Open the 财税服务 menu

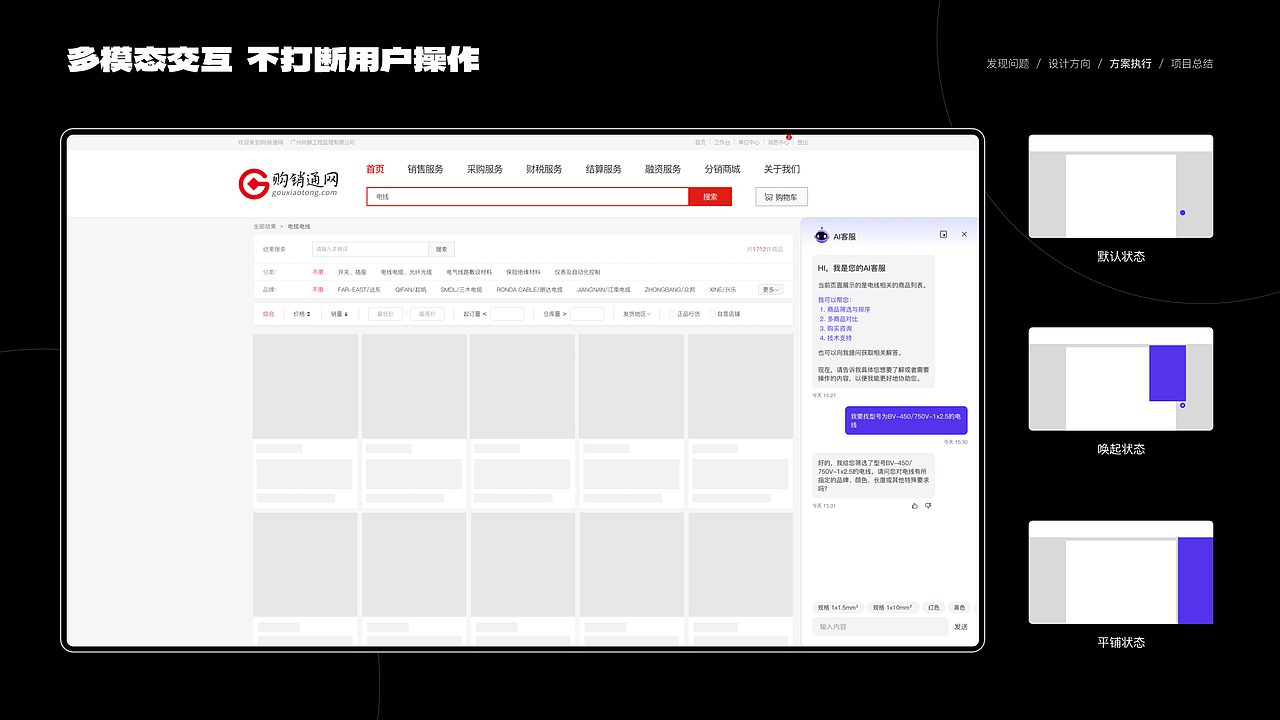(x=544, y=169)
